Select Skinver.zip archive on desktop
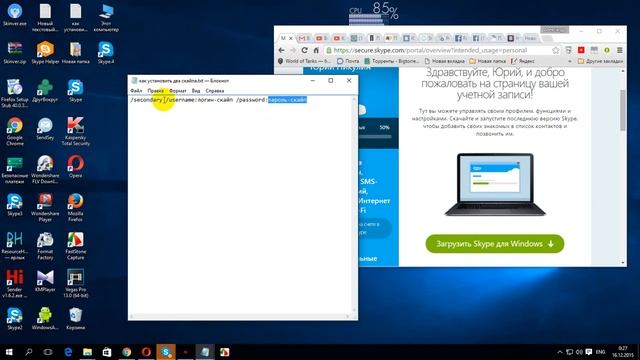640x360 pixels. click(15, 52)
